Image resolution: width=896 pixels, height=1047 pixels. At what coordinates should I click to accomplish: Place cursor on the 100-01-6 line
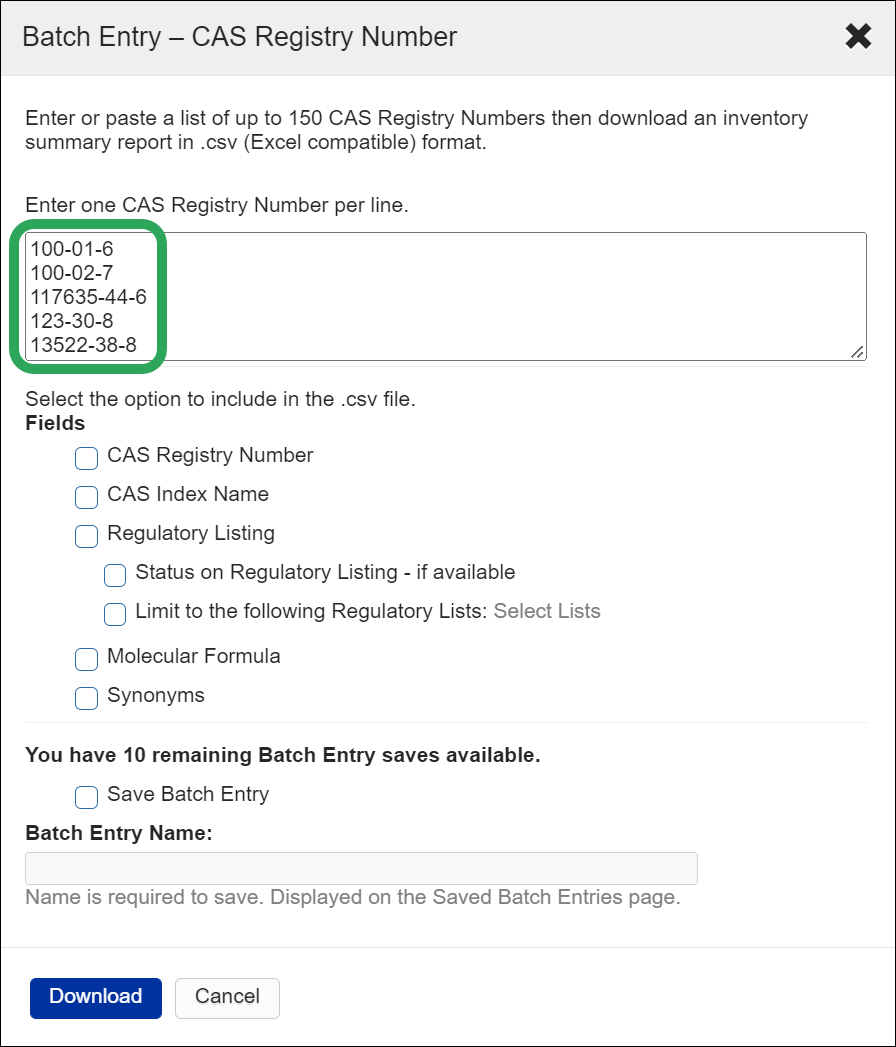(x=72, y=249)
